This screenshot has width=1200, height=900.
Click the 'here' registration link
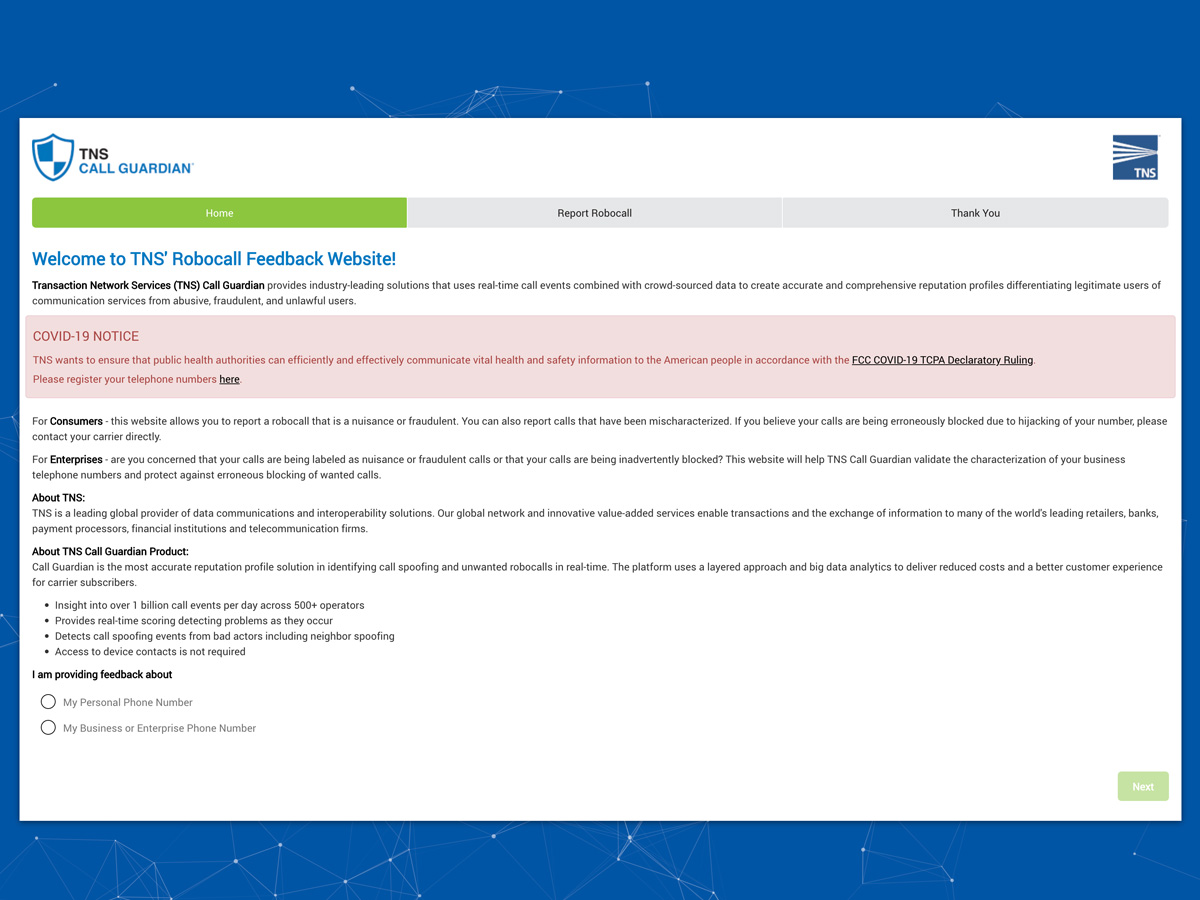pyautogui.click(x=229, y=380)
